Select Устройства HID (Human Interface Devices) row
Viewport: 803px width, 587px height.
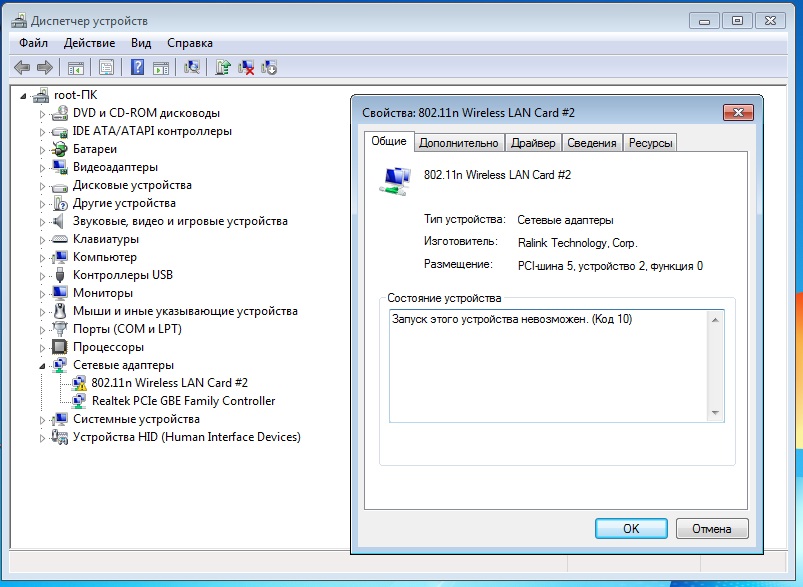tap(186, 437)
